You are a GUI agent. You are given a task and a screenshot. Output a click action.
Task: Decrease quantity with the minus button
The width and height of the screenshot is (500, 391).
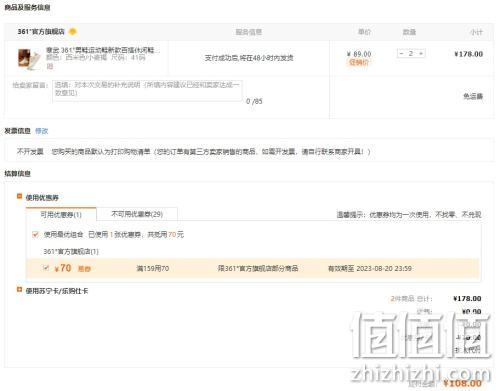click(402, 53)
